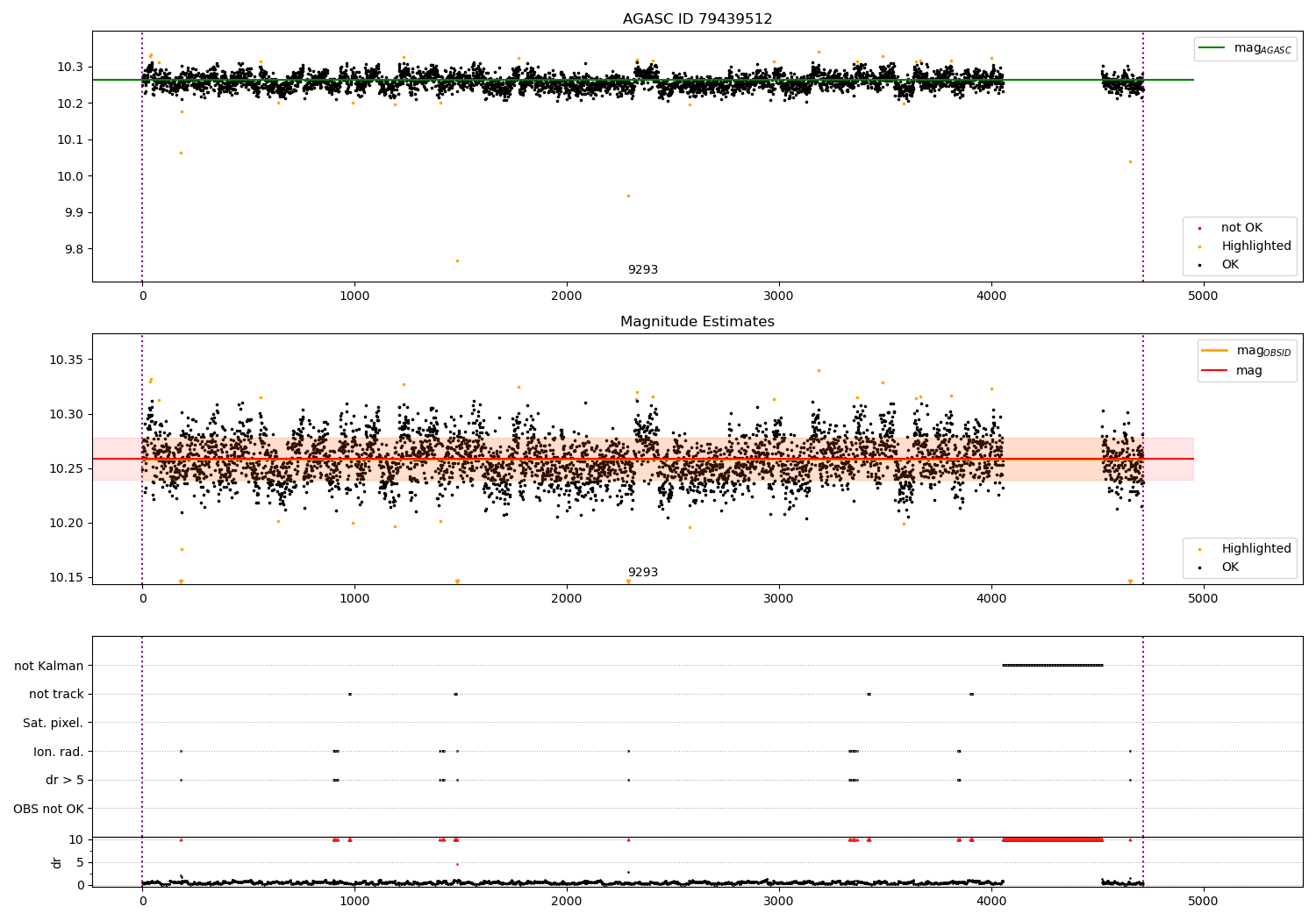Click the black 'OK' marker in top legend
The width and height of the screenshot is (1316, 921).
pos(1199,265)
